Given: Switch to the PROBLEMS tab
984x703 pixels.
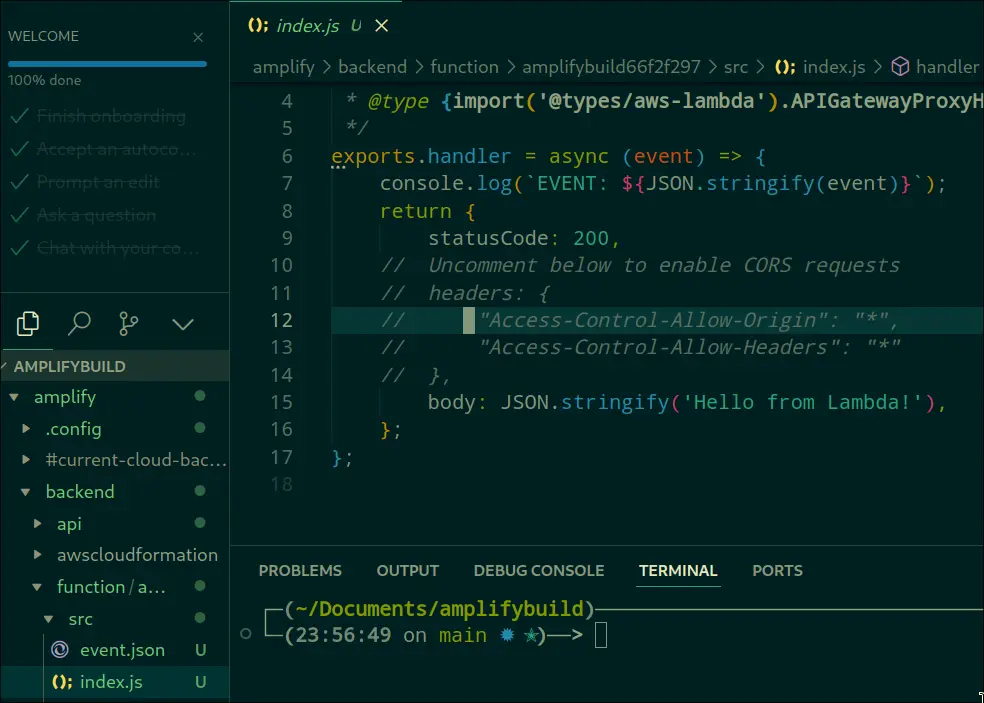Looking at the screenshot, I should click(300, 571).
